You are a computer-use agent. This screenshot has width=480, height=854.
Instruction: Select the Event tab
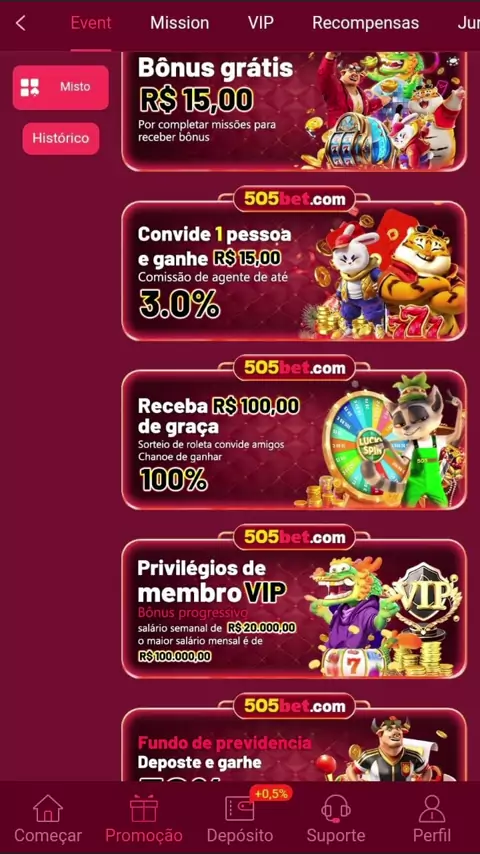tap(91, 23)
